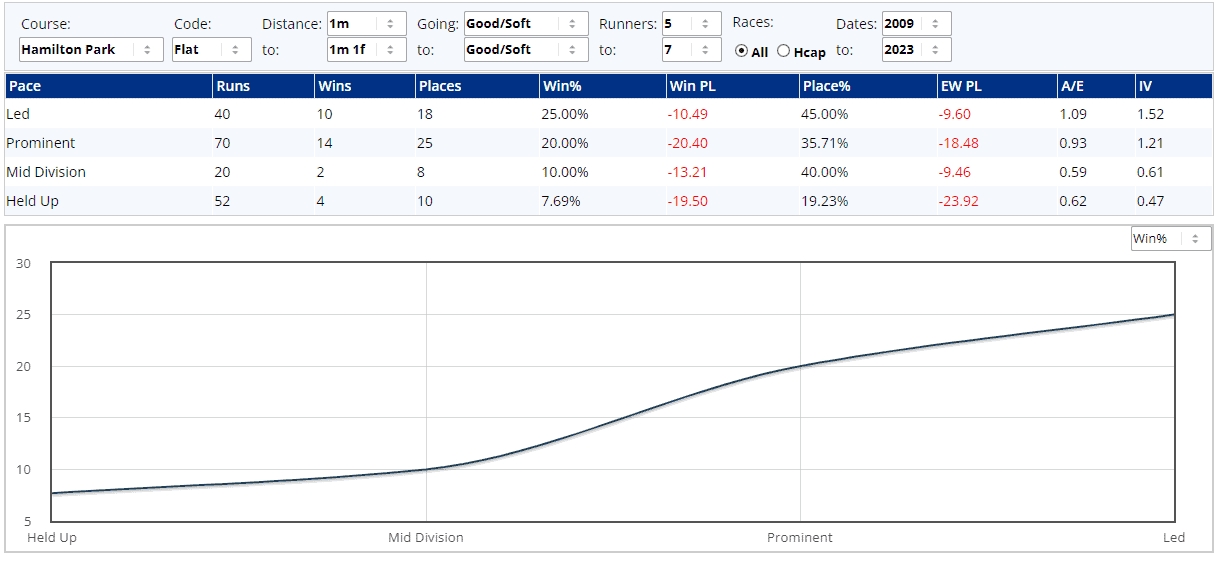This screenshot has width=1220, height=563.
Task: Sort table by Runs column header
Action: 231,86
